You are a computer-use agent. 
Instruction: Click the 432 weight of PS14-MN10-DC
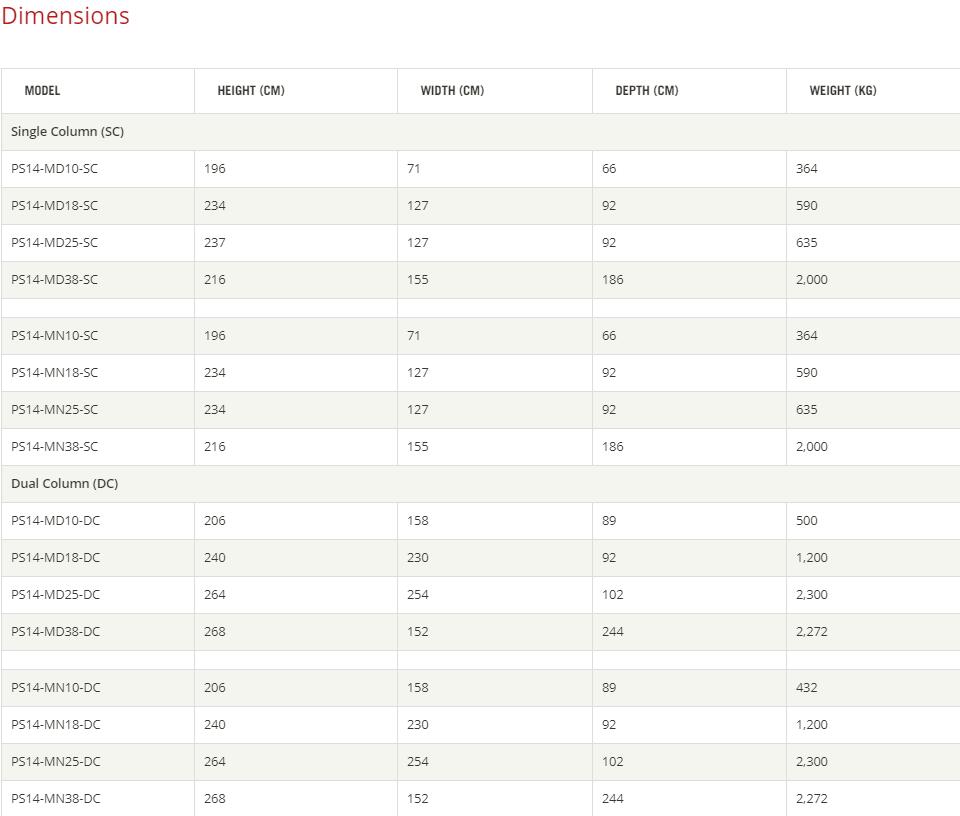[807, 688]
